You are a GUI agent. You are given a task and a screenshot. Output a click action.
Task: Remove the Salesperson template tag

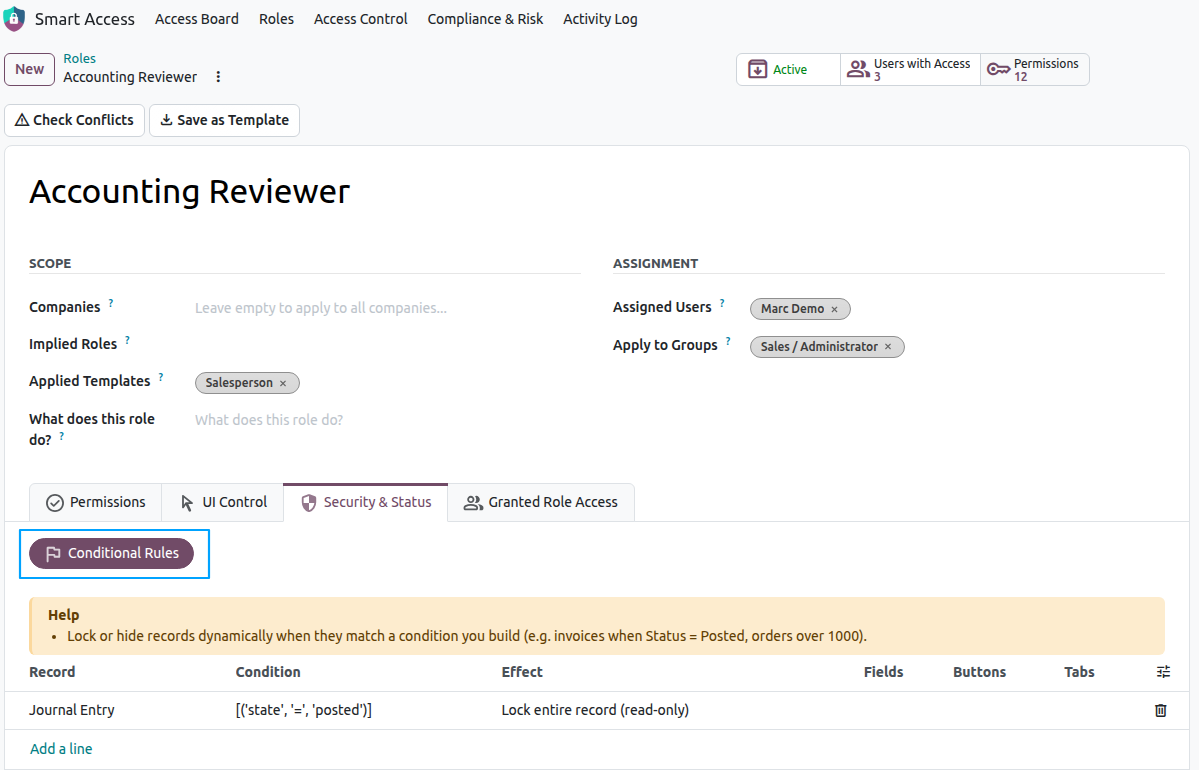click(283, 383)
